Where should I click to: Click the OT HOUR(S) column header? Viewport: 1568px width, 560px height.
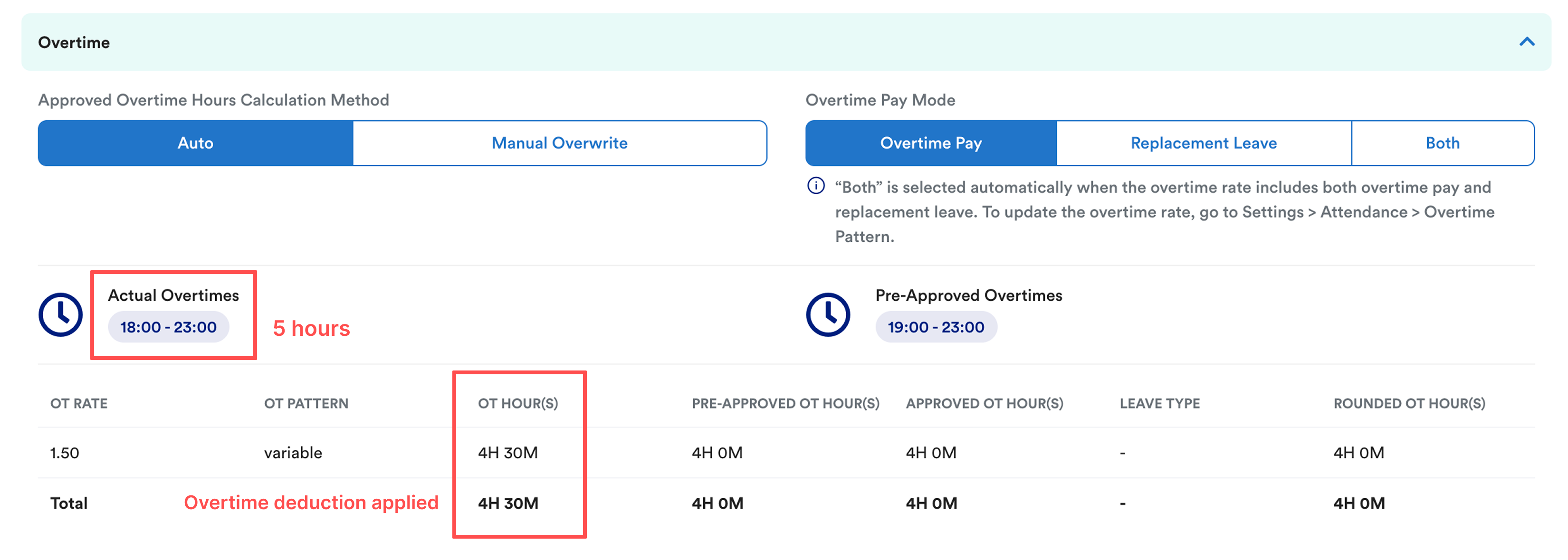coord(517,404)
